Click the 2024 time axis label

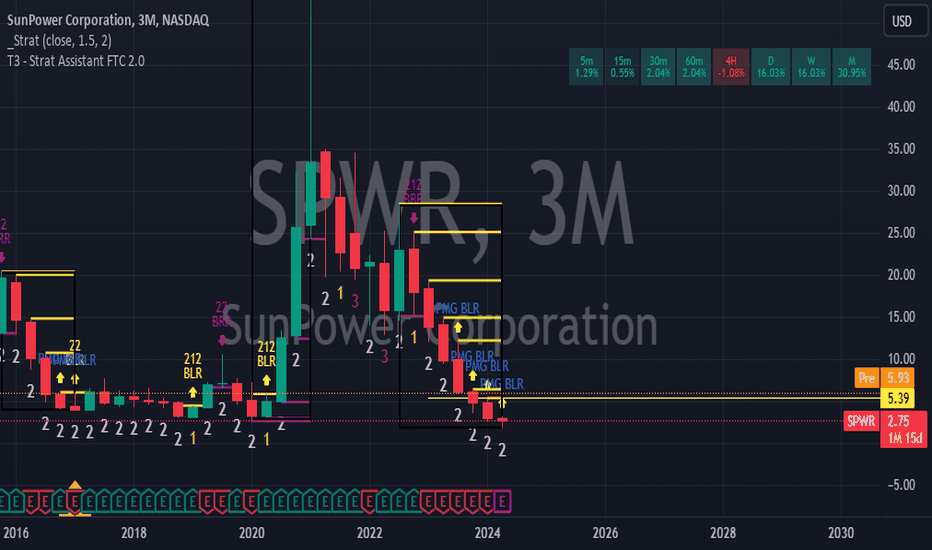(x=487, y=533)
